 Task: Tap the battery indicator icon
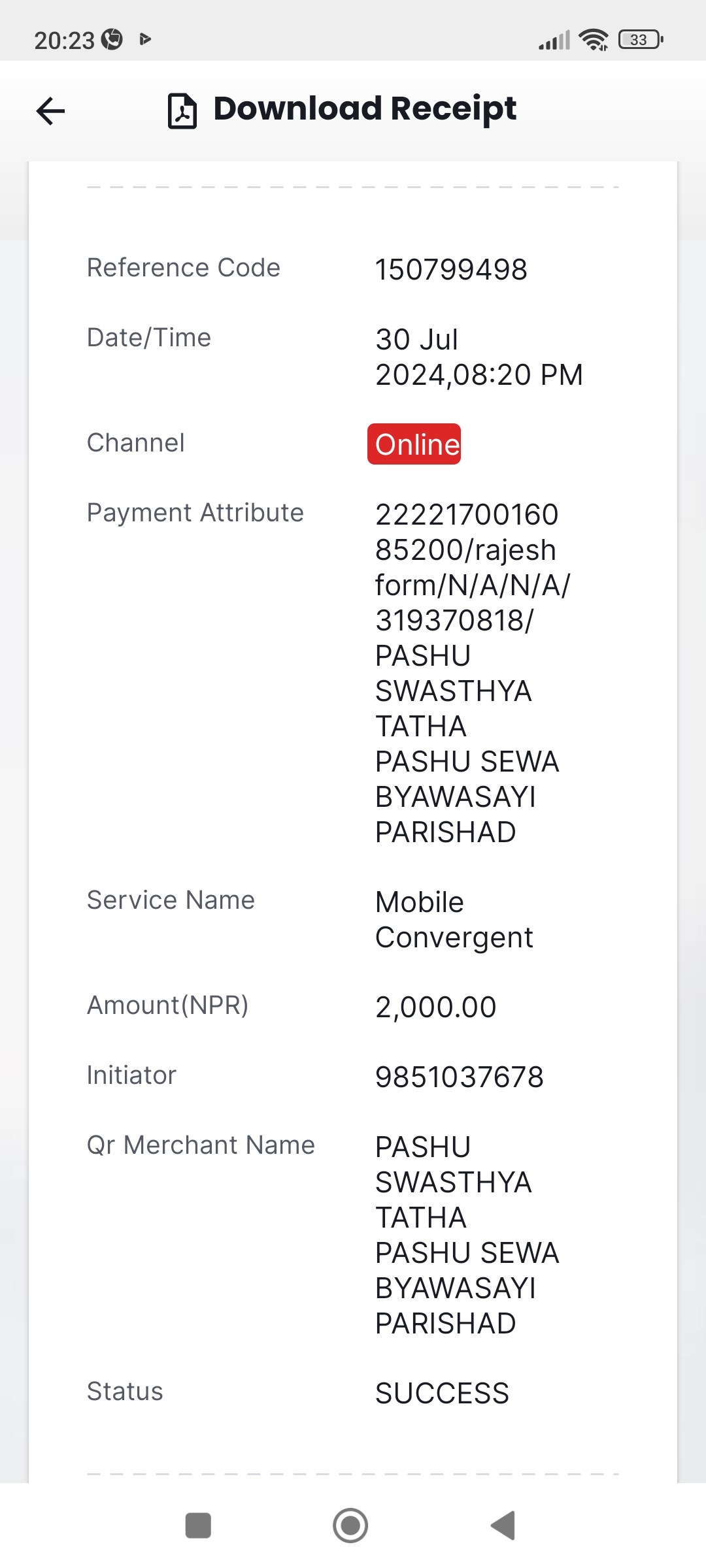pos(641,40)
